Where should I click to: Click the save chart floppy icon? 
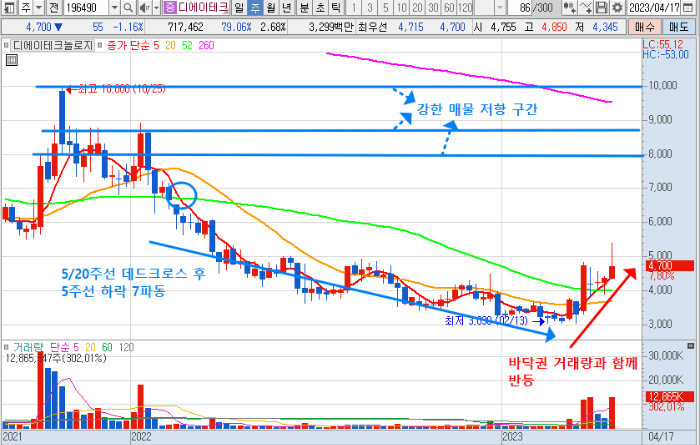(x=601, y=7)
